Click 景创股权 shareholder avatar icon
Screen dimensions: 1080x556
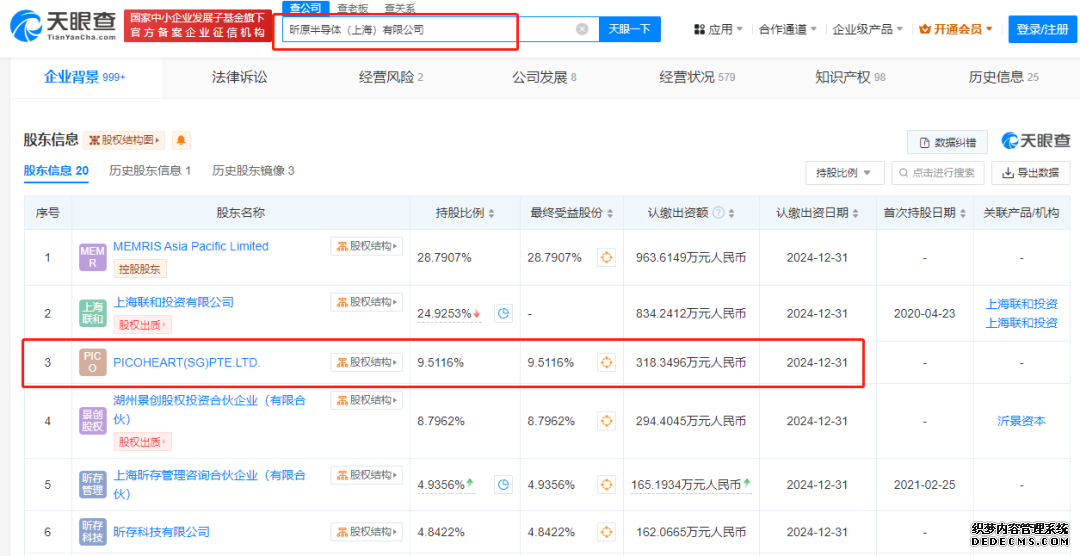(92, 420)
